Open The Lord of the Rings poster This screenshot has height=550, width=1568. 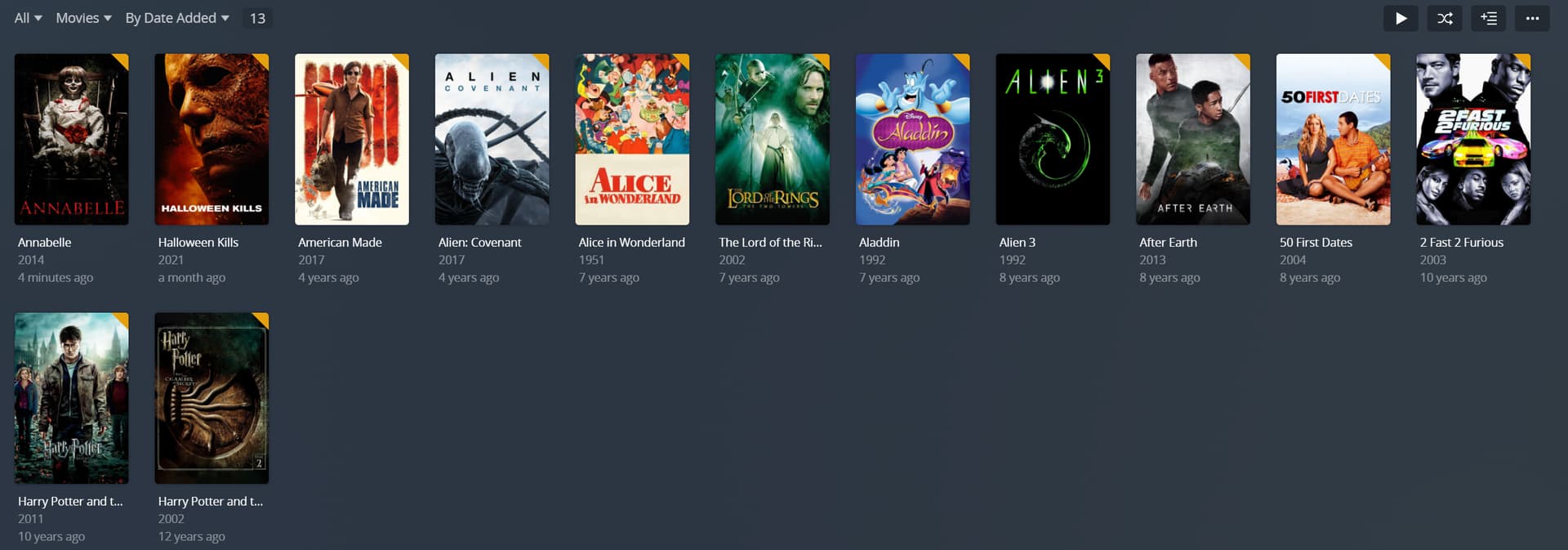coord(772,139)
